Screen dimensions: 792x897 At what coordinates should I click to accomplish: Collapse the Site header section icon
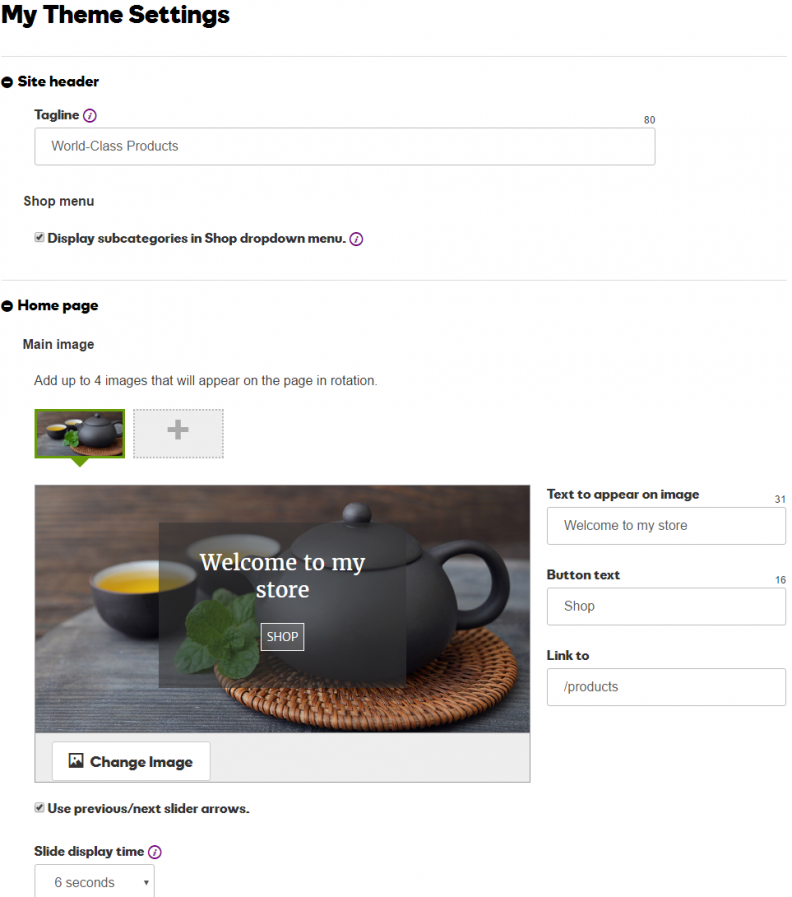[x=7, y=82]
